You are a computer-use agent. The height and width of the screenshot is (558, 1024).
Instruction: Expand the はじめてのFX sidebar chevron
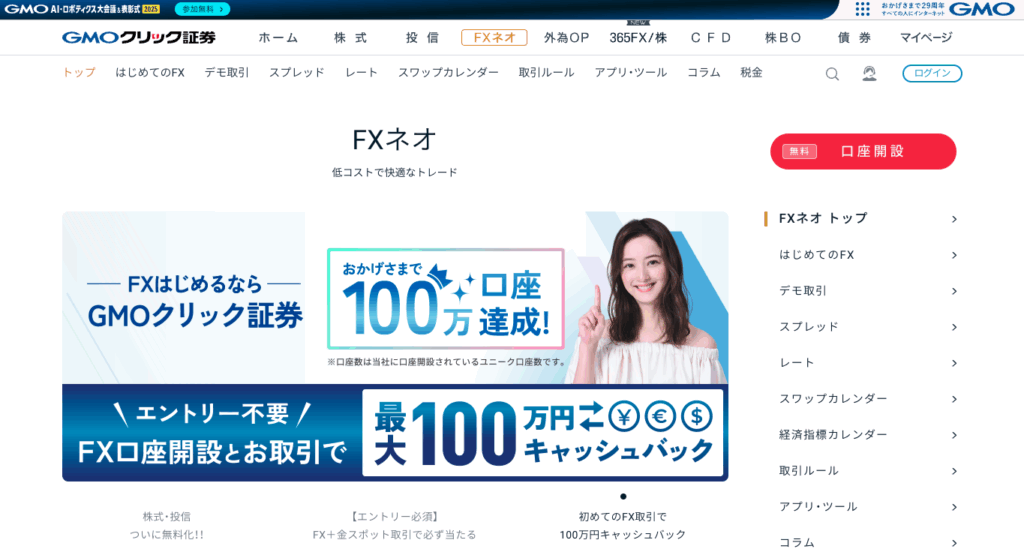(x=954, y=255)
